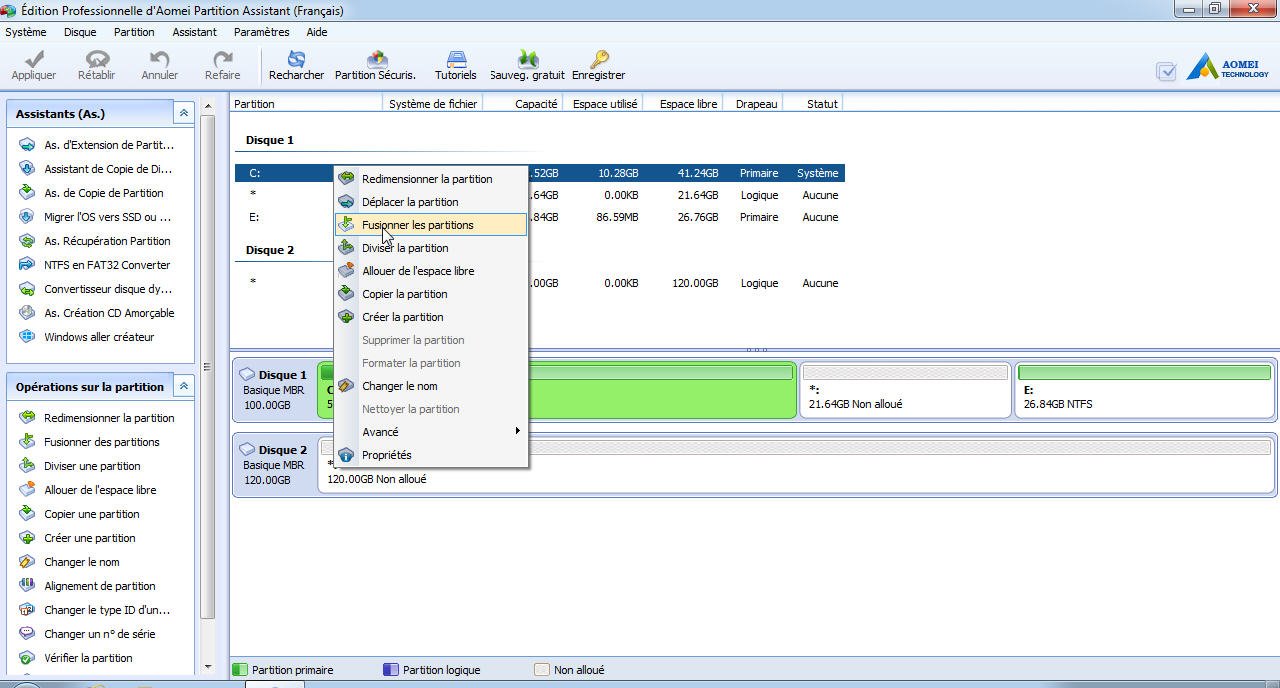Choose Changer le nom in context menu
This screenshot has width=1280, height=688.
(x=431, y=386)
